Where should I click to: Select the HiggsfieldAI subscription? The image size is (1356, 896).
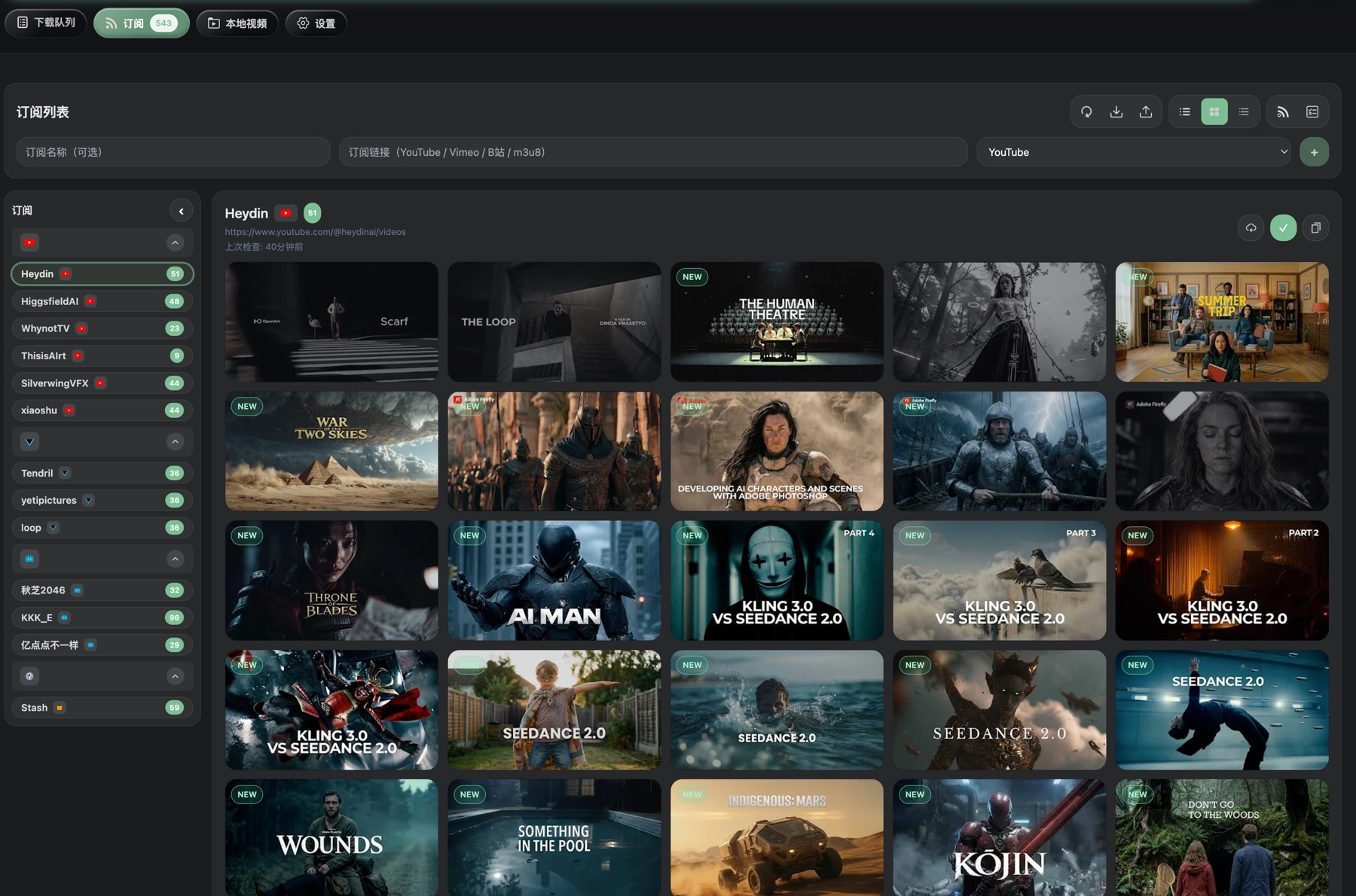[x=102, y=301]
